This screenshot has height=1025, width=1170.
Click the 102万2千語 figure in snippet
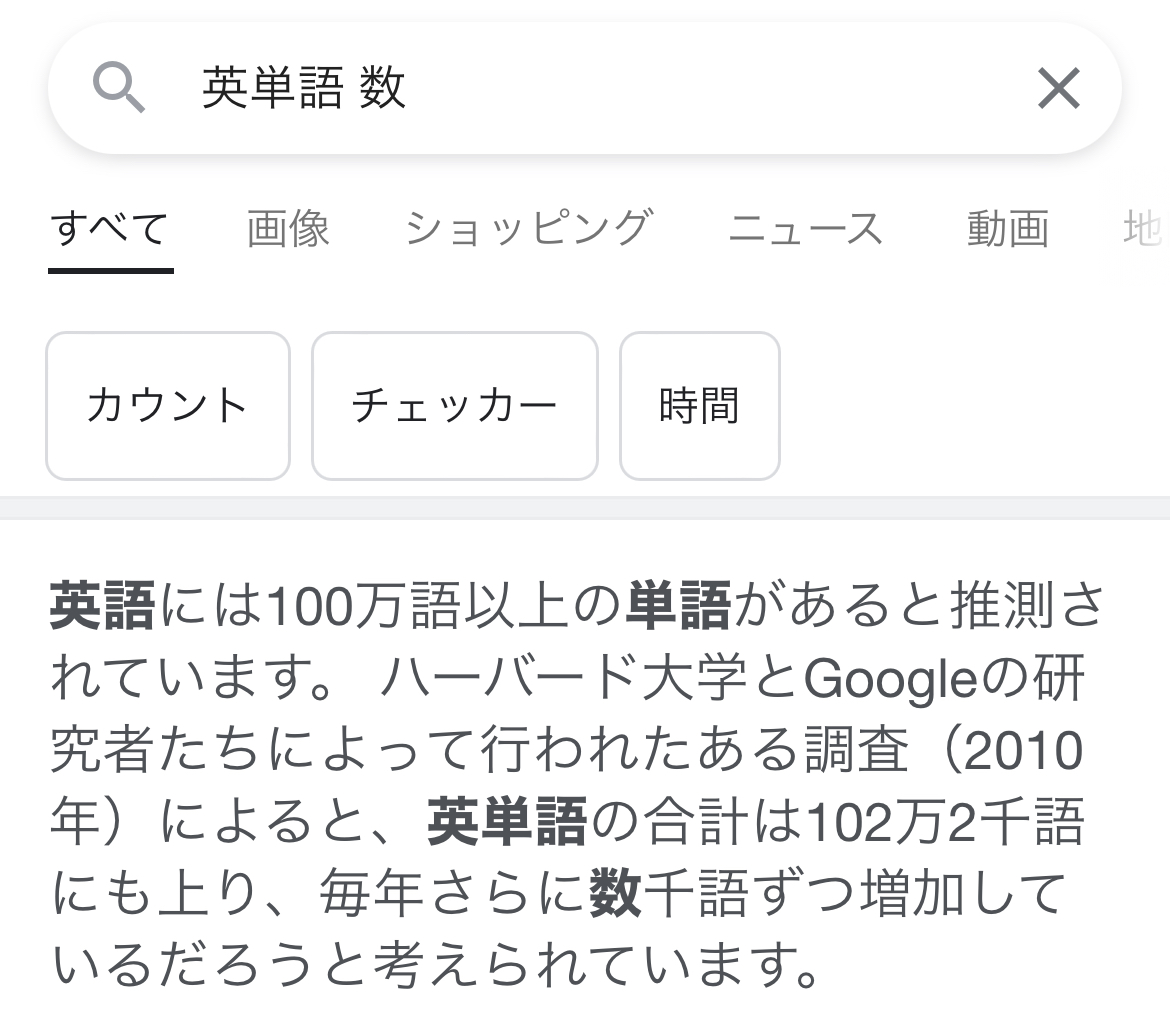point(945,824)
